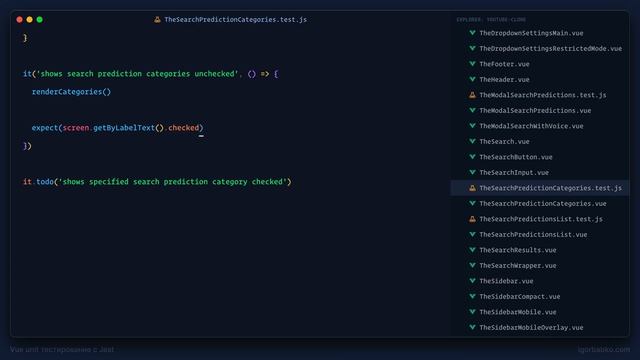Viewport: 640px width, 360px height.
Task: Open TheDropdownSettingsRestrictedMode.vue file
Action: pyautogui.click(x=551, y=49)
